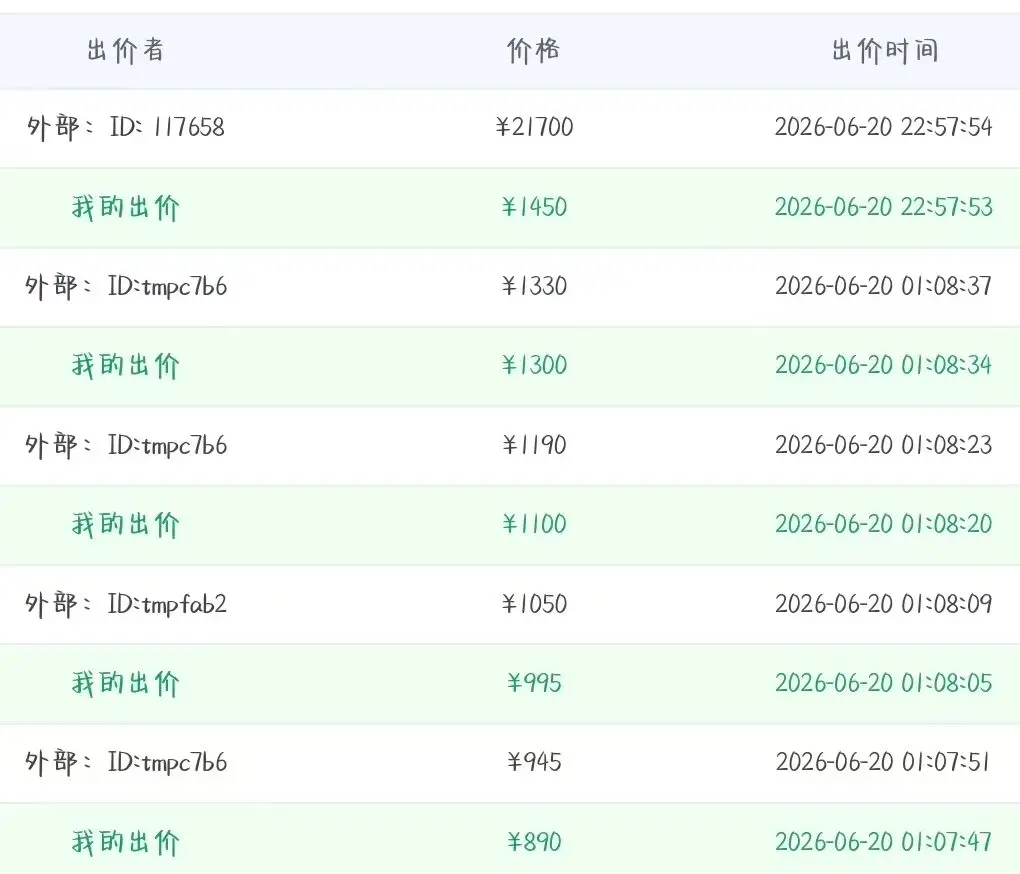Click the price ¥21700
The image size is (1020, 874).
(534, 127)
